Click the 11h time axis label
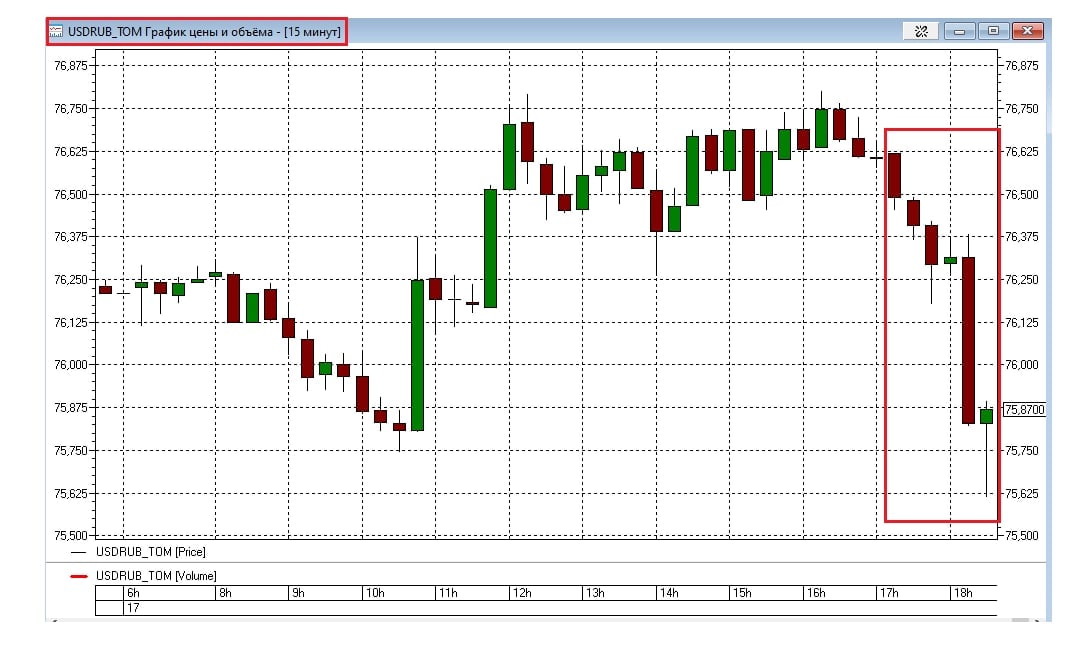The height and width of the screenshot is (648, 1081). point(448,593)
